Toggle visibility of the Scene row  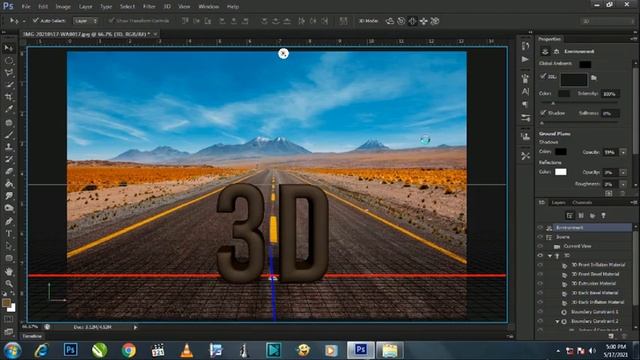tap(540, 237)
